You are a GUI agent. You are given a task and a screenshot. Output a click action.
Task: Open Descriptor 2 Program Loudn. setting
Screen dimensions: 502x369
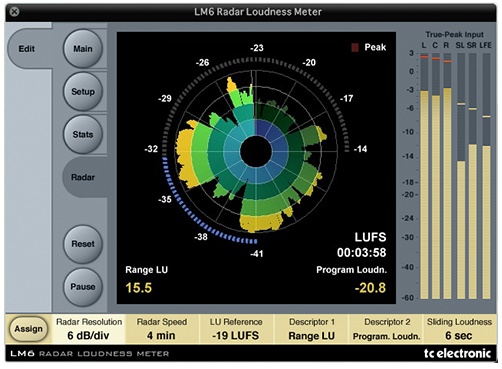(x=386, y=329)
